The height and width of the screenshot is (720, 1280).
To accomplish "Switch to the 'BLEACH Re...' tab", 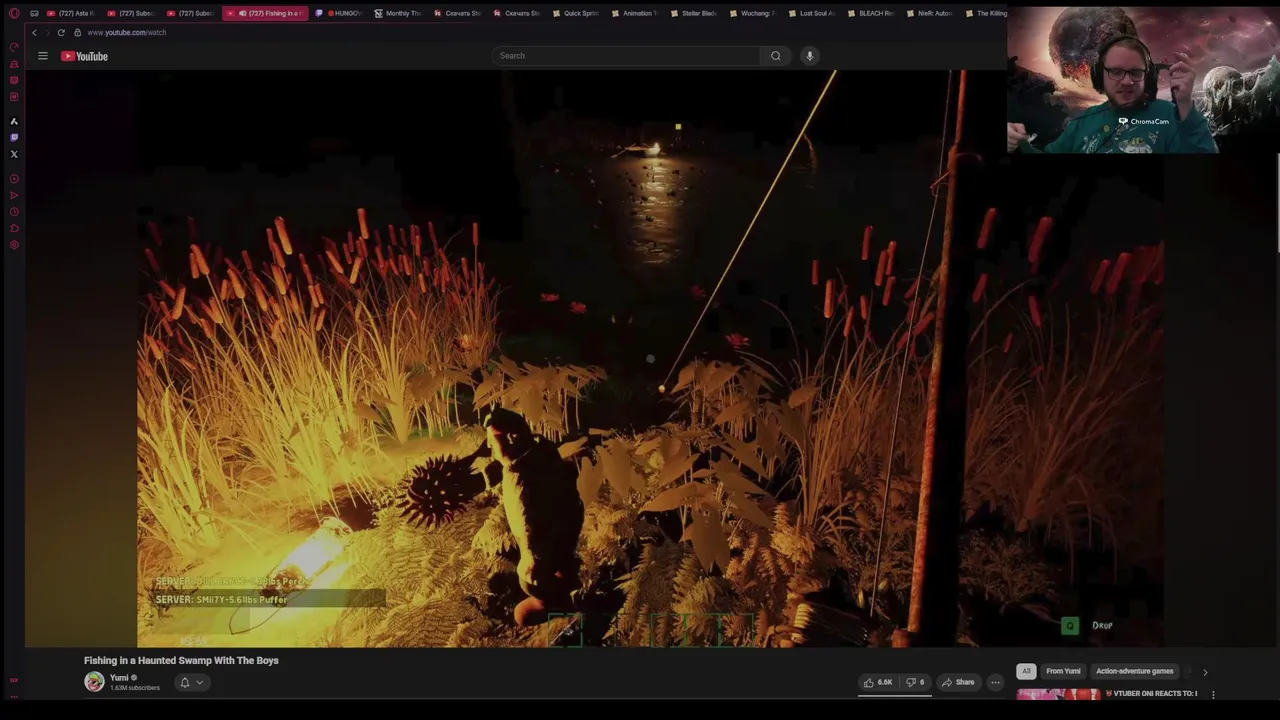I will pos(871,13).
